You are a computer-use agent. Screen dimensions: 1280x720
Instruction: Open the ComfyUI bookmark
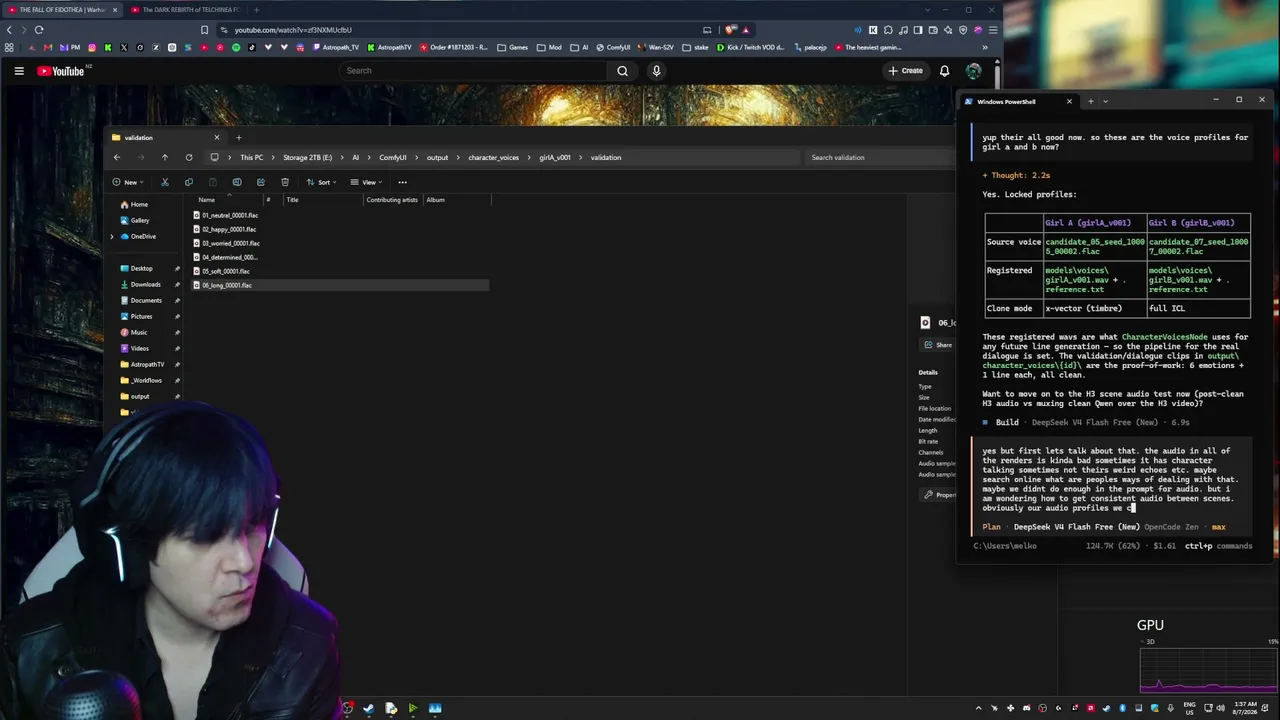[x=612, y=47]
